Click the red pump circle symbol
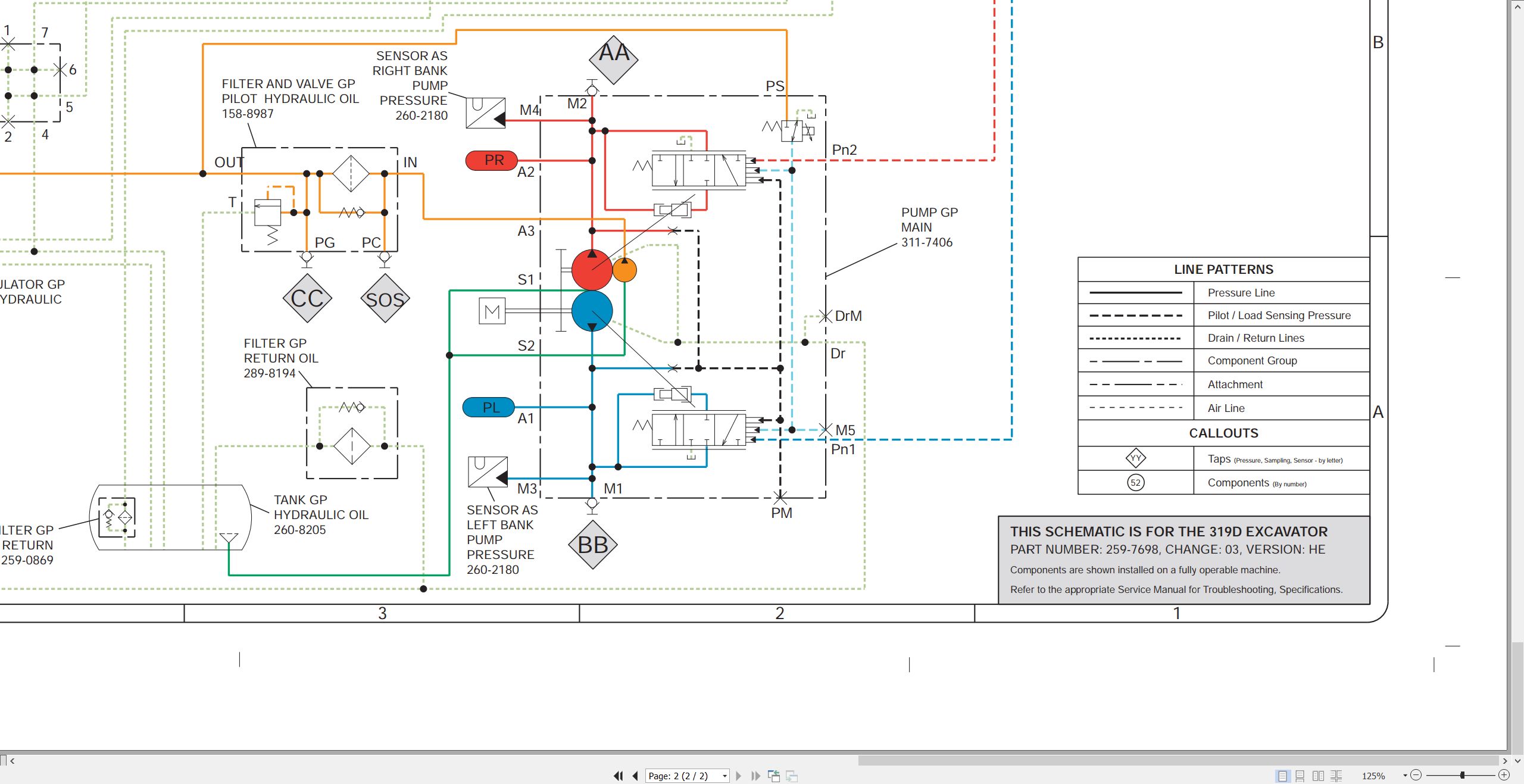 [x=592, y=270]
